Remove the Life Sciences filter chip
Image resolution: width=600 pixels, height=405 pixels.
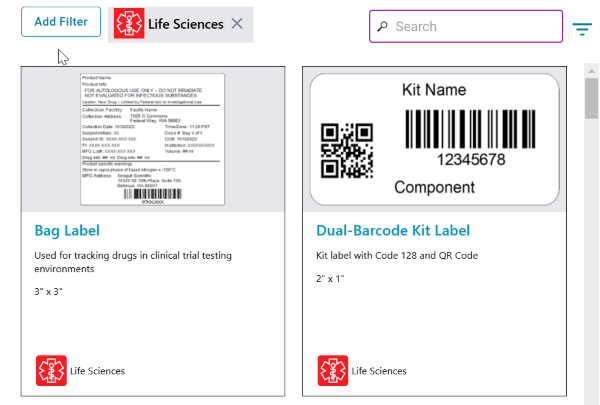237,24
